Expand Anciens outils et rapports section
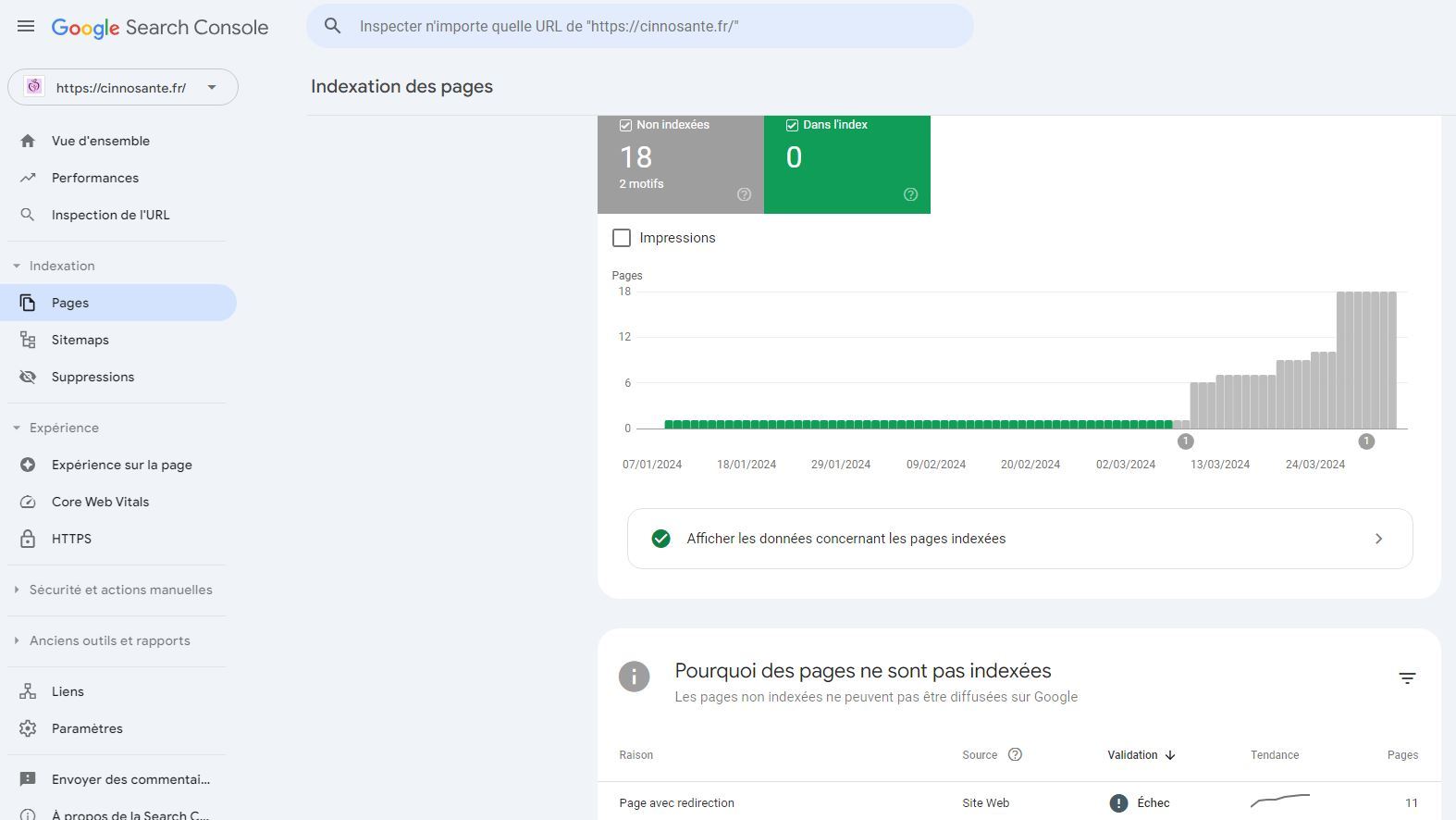This screenshot has height=820, width=1456. click(x=109, y=640)
